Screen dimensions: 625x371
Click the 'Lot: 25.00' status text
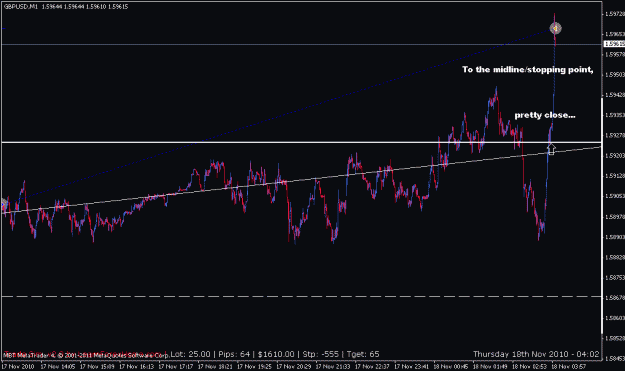[191, 354]
